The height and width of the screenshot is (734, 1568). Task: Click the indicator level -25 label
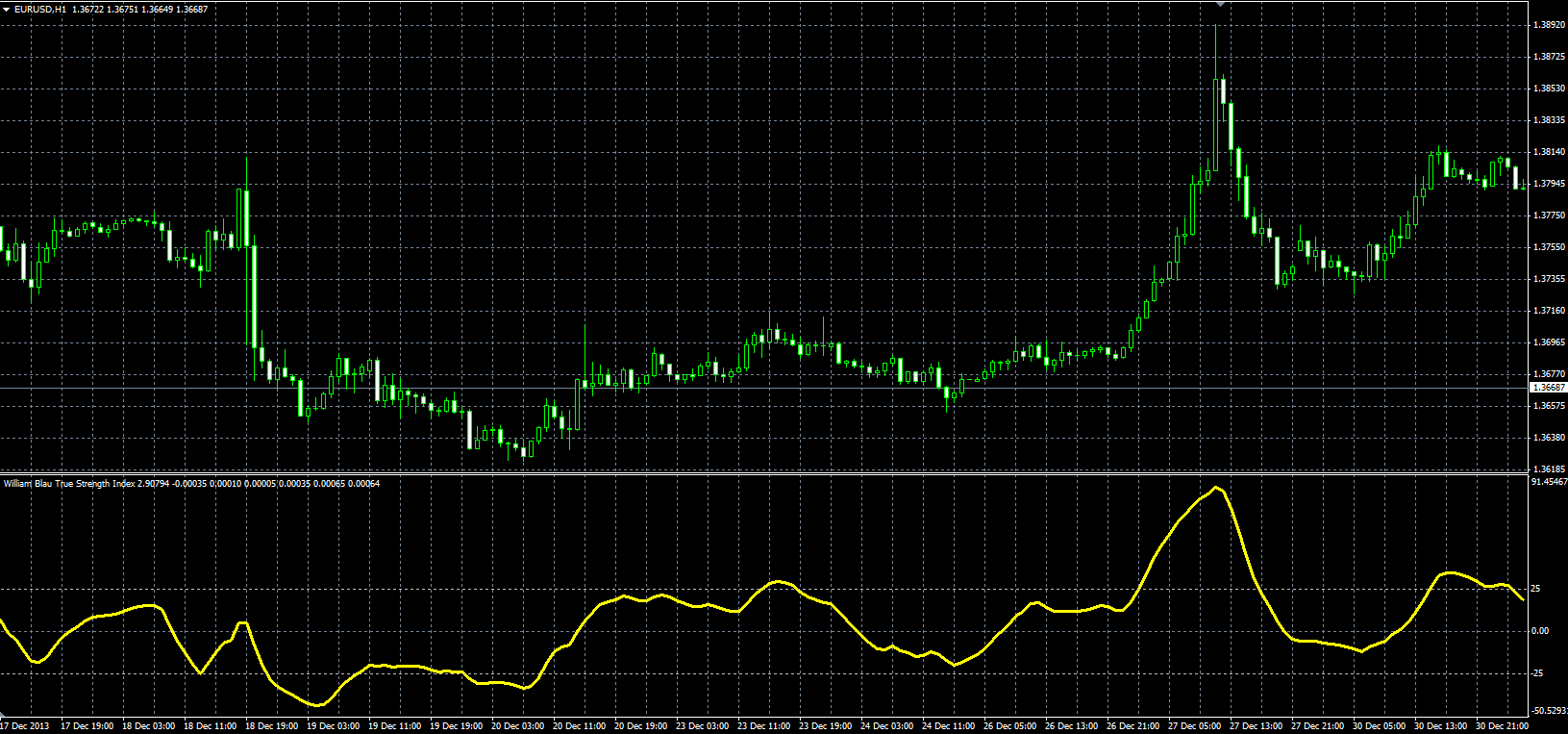(x=1537, y=673)
